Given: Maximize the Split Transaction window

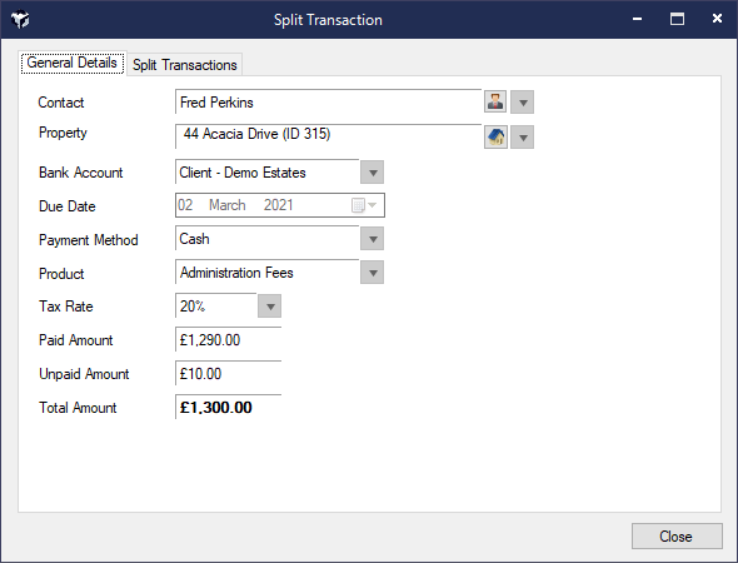Looking at the screenshot, I should tap(677, 19).
